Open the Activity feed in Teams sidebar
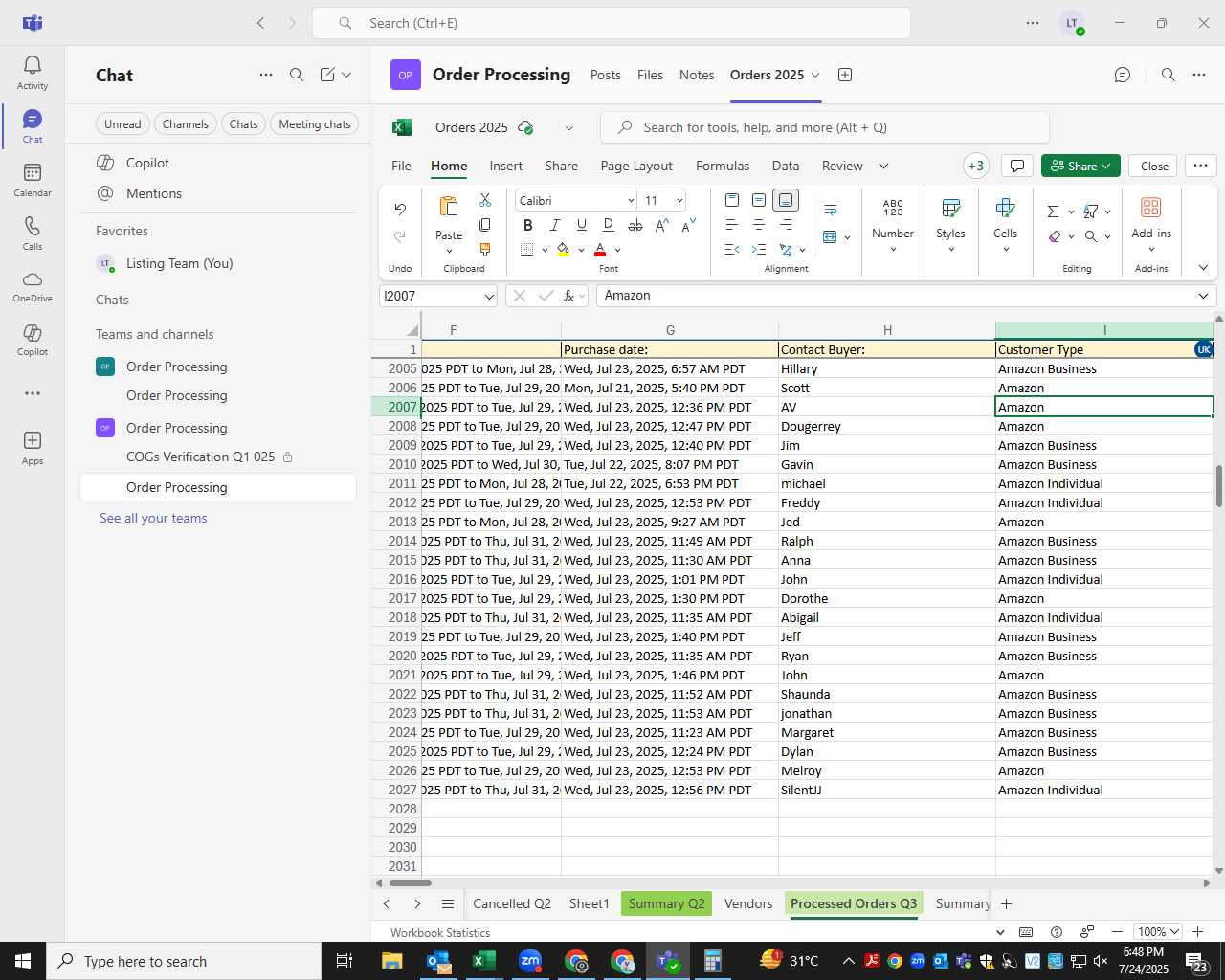Viewport: 1225px width, 980px height. (32, 73)
